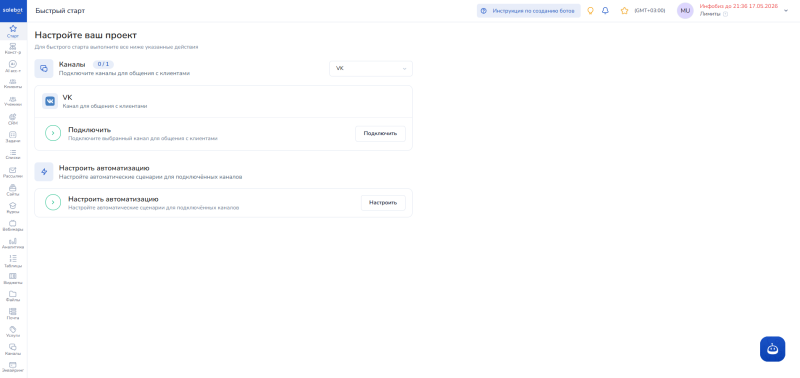This screenshot has width=800, height=378.
Task: Click the 0 / 1 channels counter badge
Action: (103, 64)
